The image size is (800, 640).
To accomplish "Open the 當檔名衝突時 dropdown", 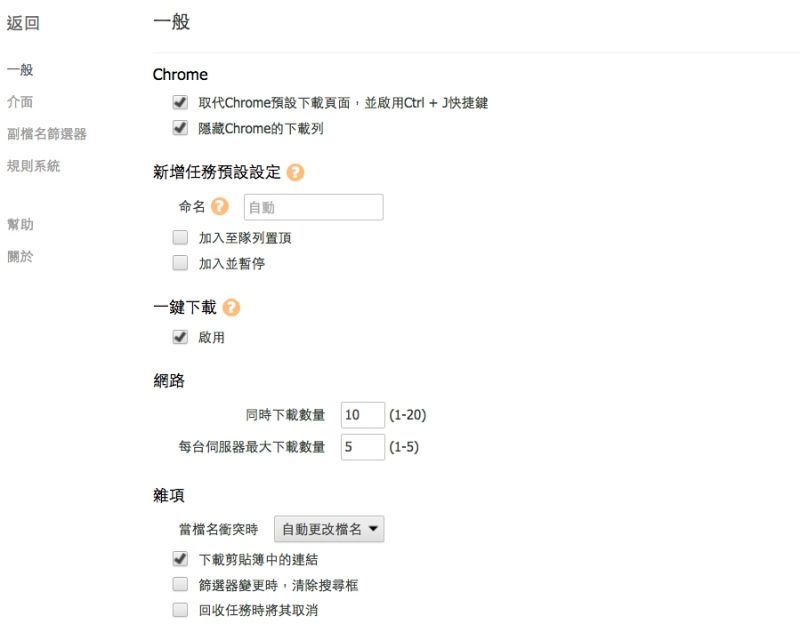I will (329, 530).
